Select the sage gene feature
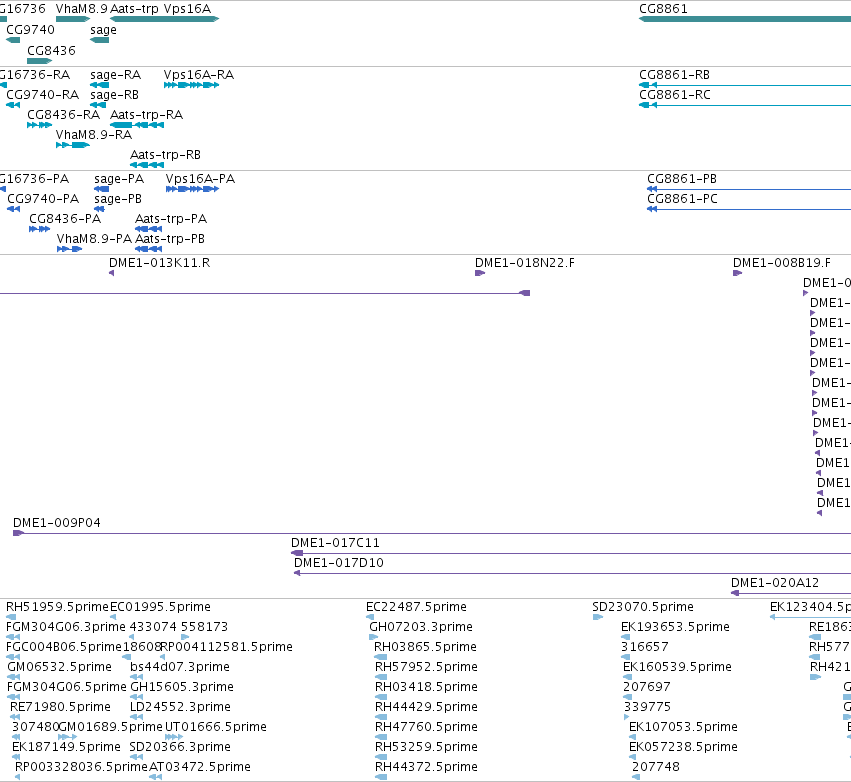 pos(100,40)
